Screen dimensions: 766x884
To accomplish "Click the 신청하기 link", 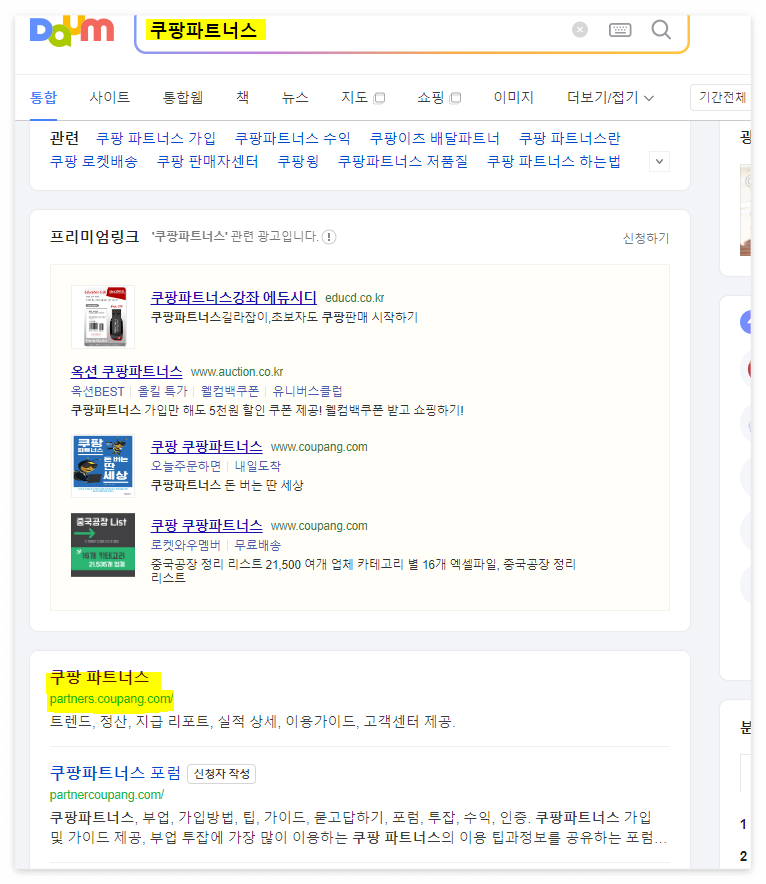I will (646, 238).
